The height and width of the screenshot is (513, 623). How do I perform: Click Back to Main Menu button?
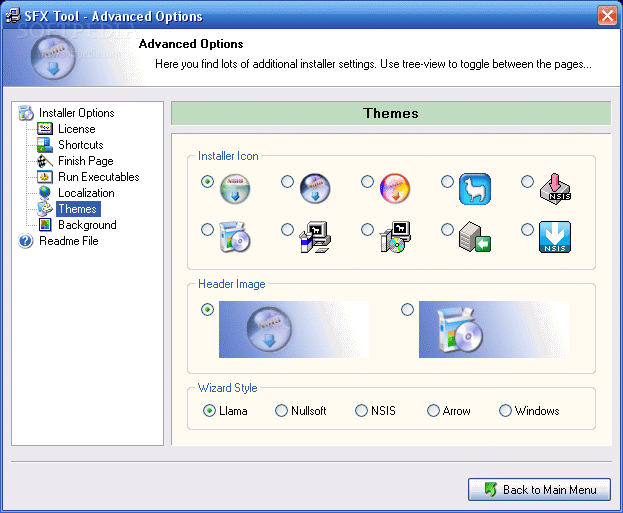pyautogui.click(x=539, y=490)
